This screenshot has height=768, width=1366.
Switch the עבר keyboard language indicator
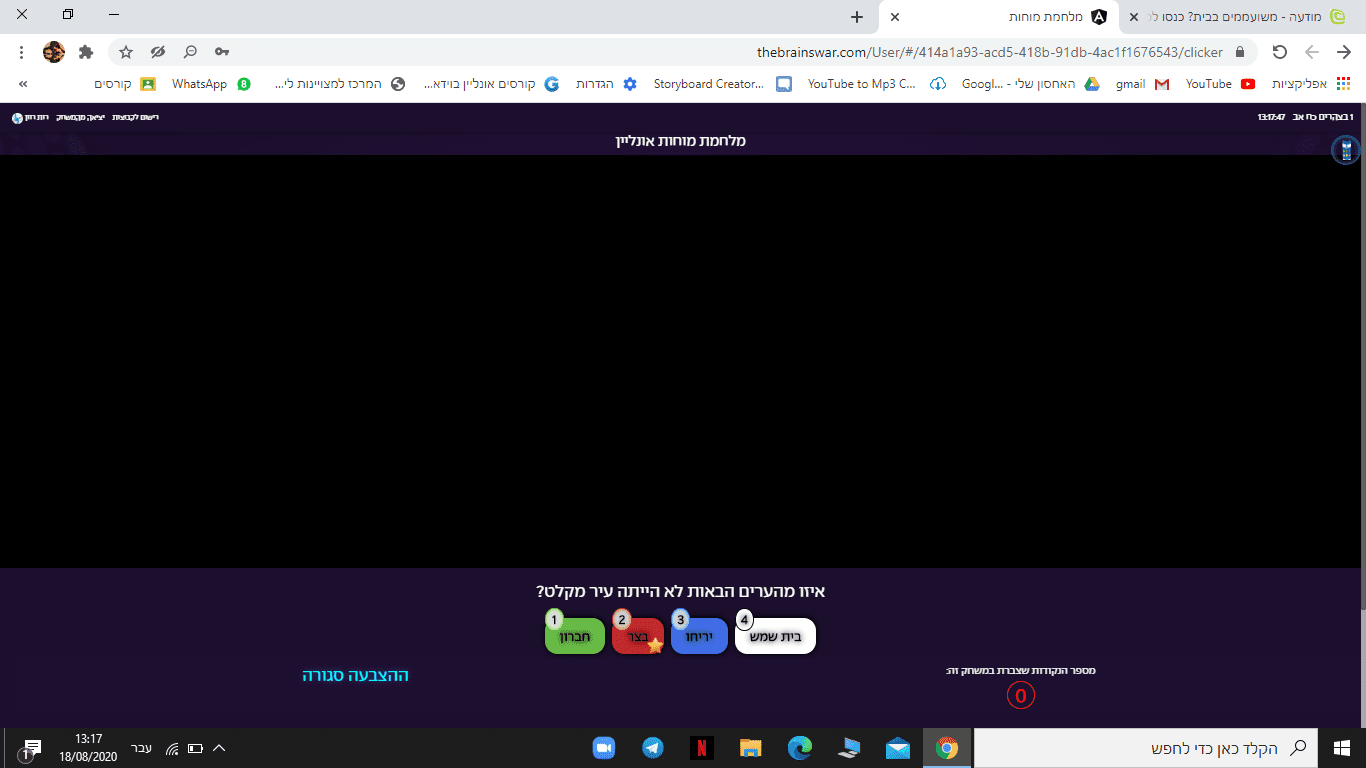click(x=142, y=747)
